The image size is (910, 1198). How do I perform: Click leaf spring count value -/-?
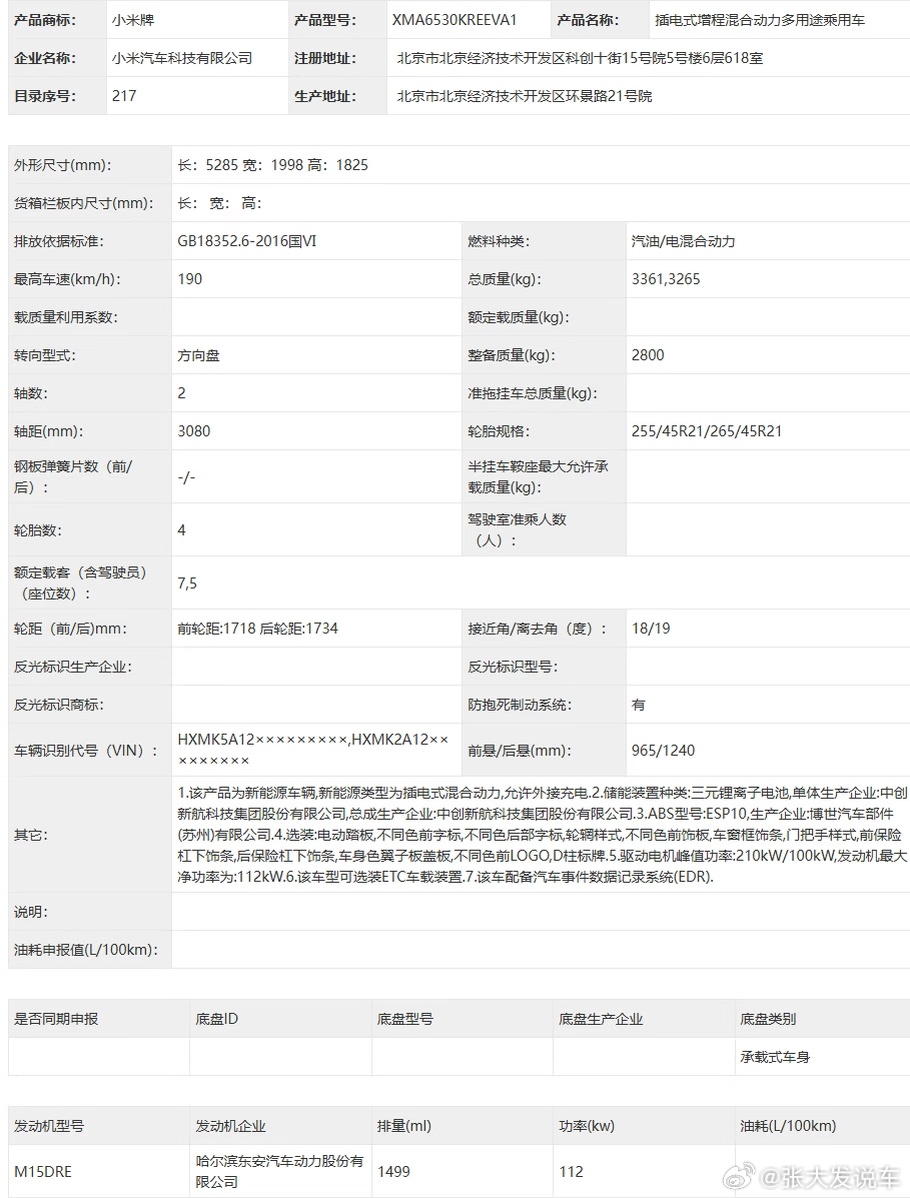pos(186,477)
